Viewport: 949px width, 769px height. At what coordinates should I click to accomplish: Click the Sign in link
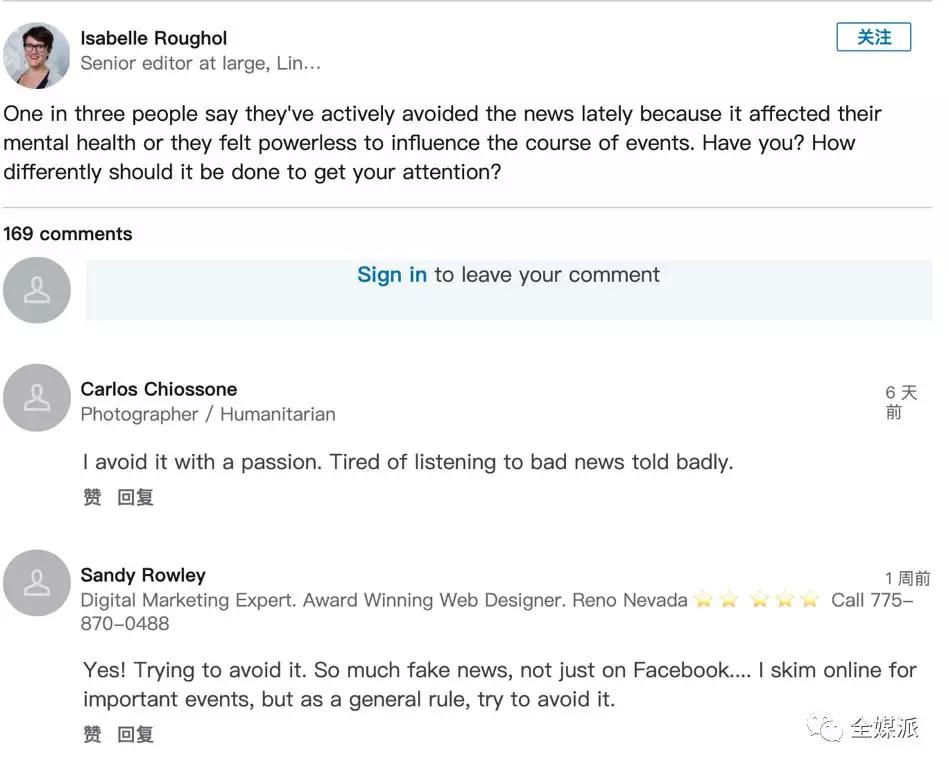click(392, 275)
